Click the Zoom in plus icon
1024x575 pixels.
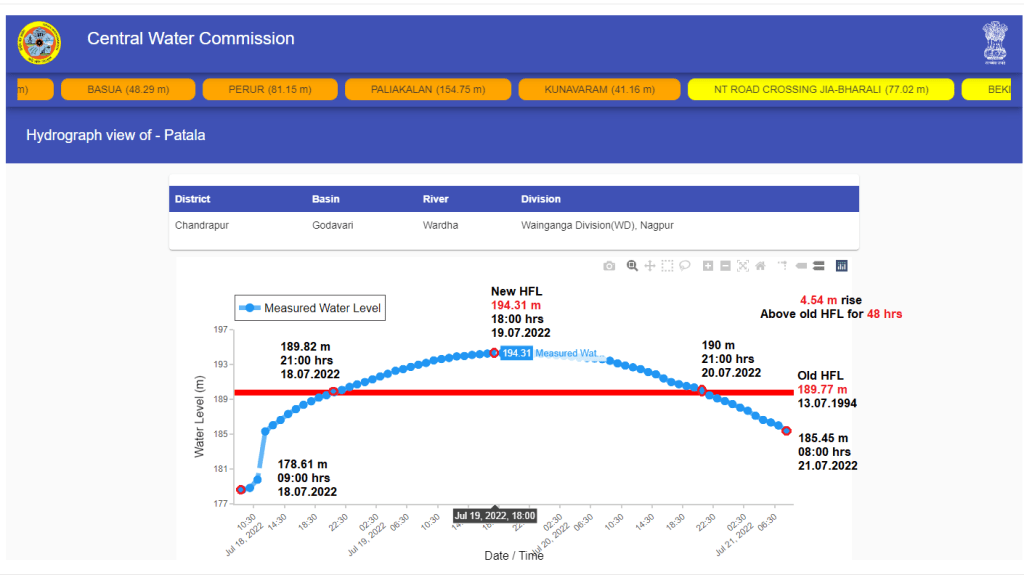[x=708, y=266]
